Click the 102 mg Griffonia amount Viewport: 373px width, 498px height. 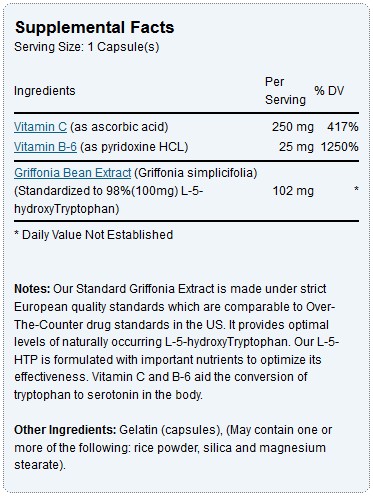coord(293,191)
